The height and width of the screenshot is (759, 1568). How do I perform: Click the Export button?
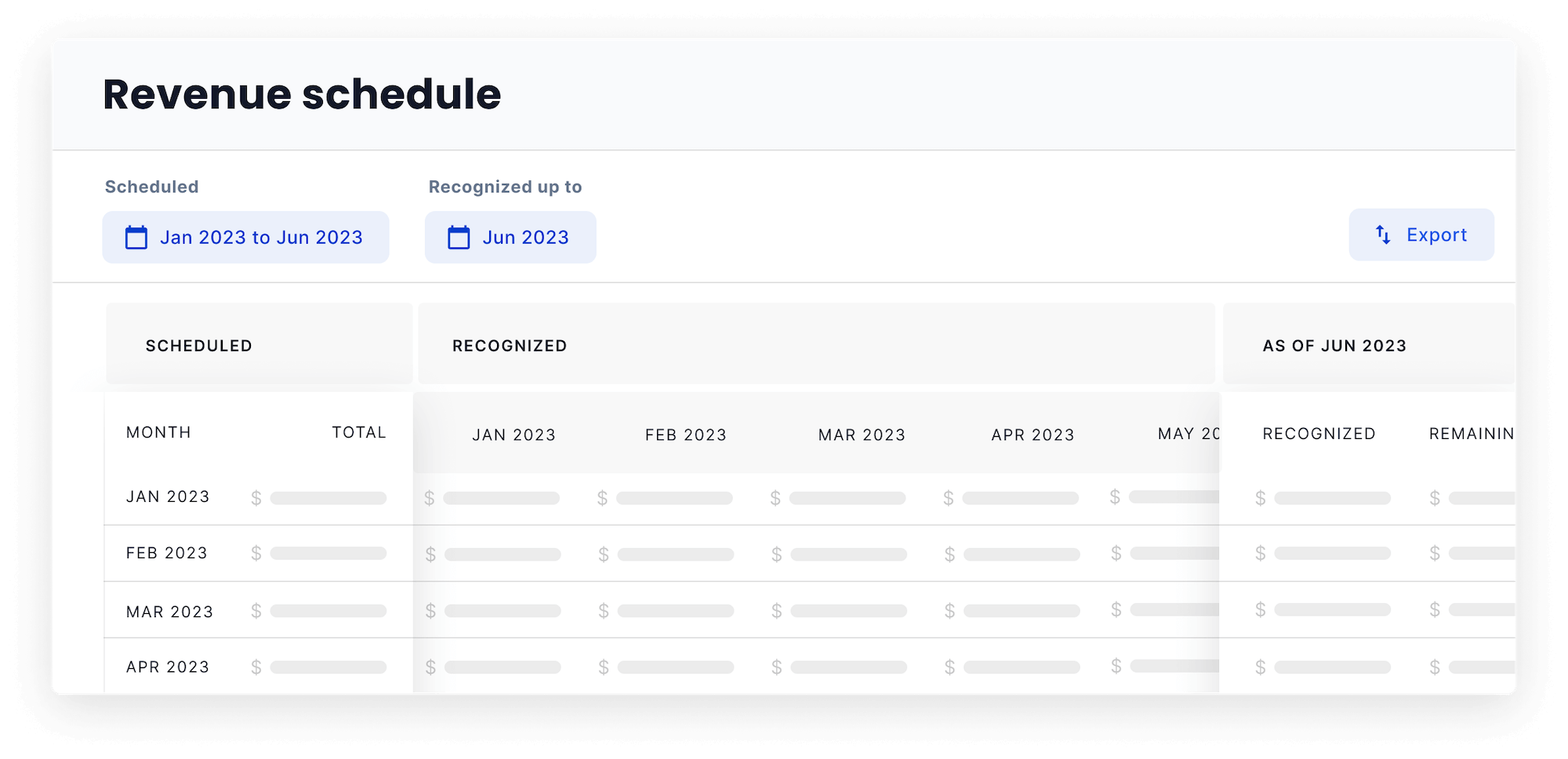pyautogui.click(x=1421, y=234)
